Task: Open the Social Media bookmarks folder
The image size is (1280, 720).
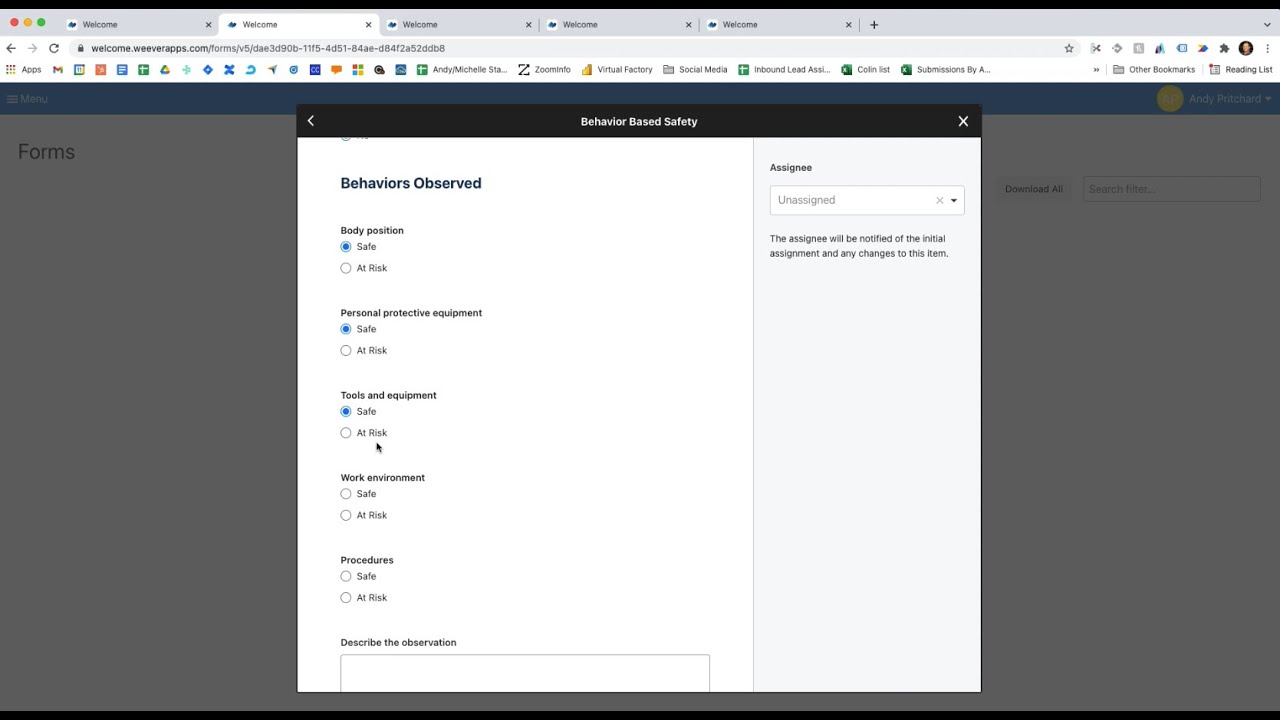Action: tap(695, 70)
